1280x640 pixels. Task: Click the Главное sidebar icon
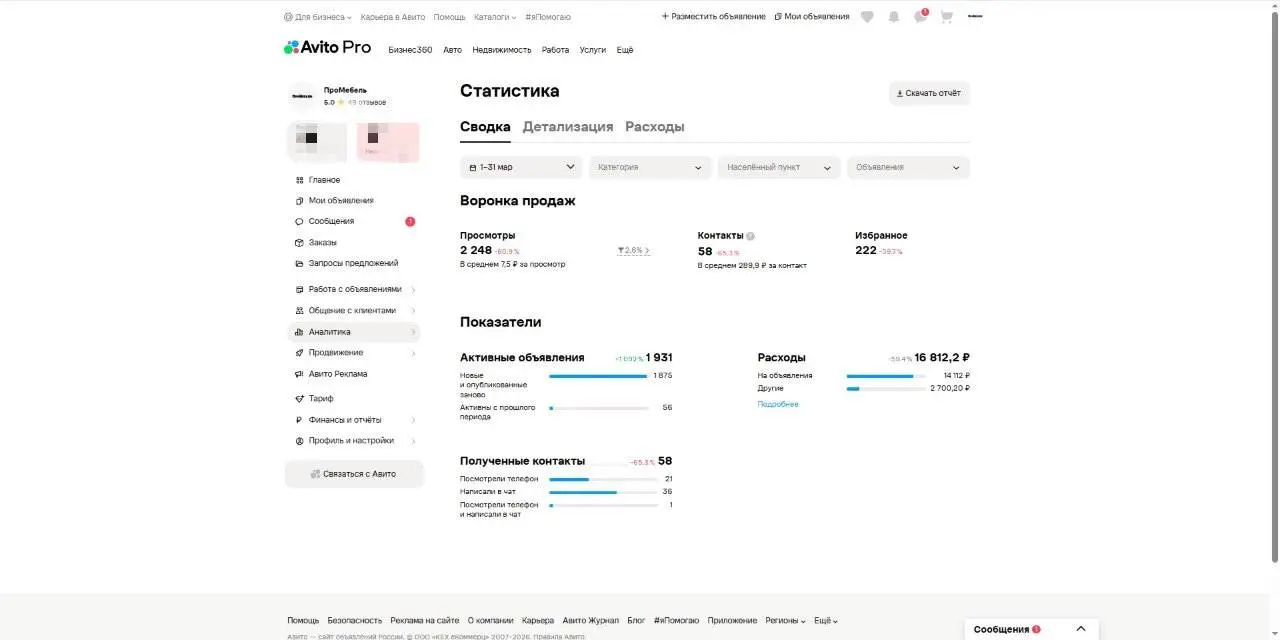(x=299, y=180)
